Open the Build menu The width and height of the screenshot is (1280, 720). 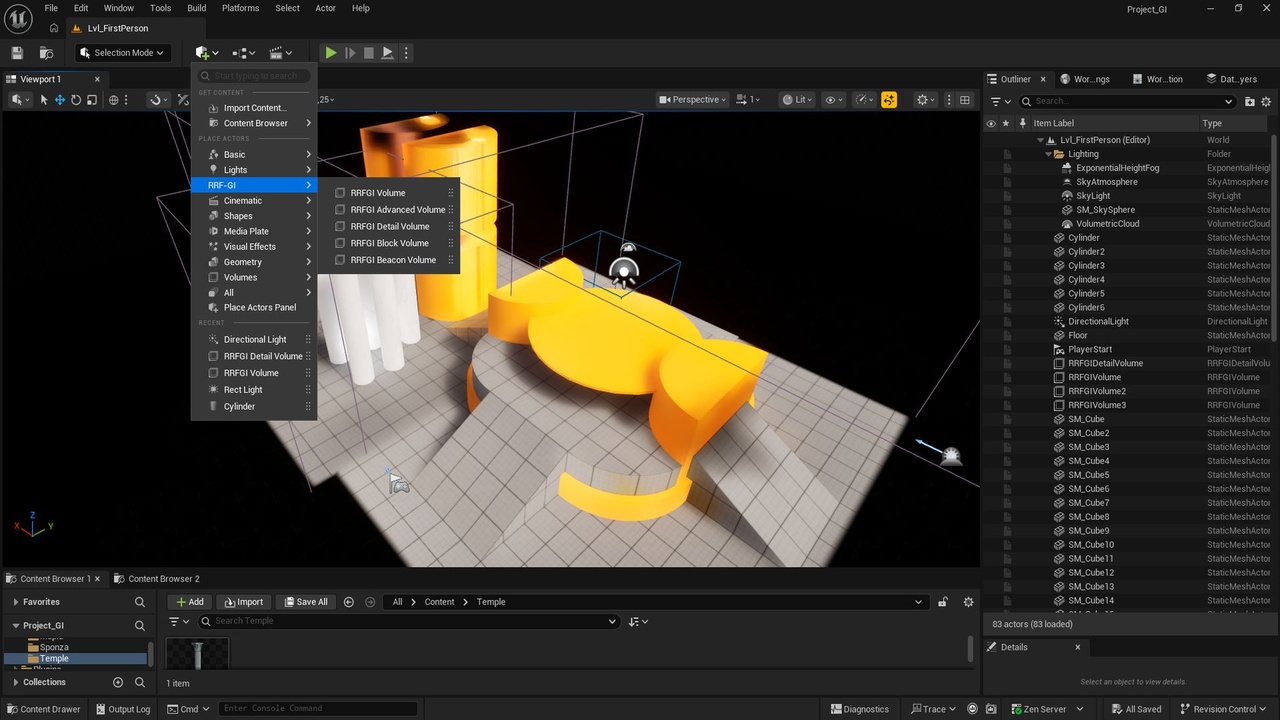click(197, 8)
